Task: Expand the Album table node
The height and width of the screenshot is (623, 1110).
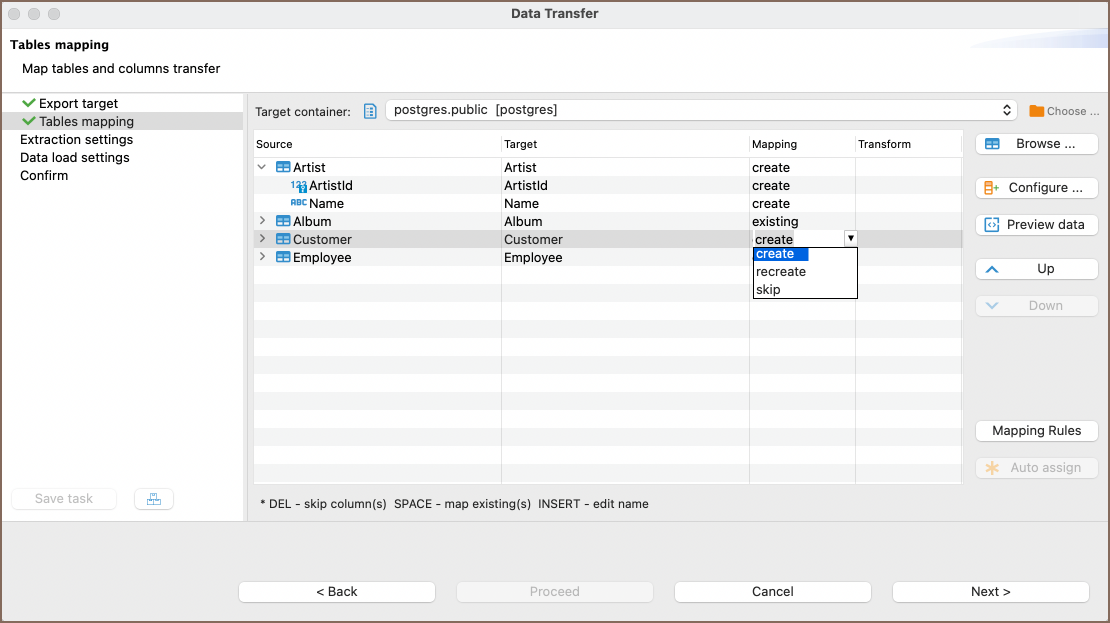Action: point(262,222)
